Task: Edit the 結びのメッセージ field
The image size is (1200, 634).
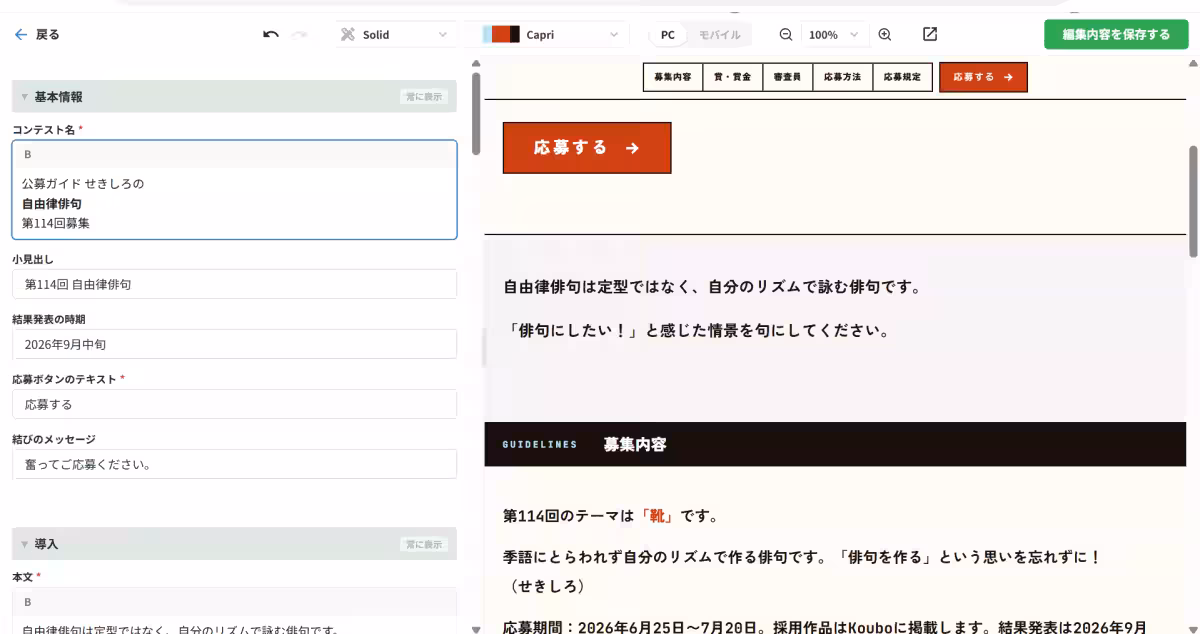Action: point(234,464)
